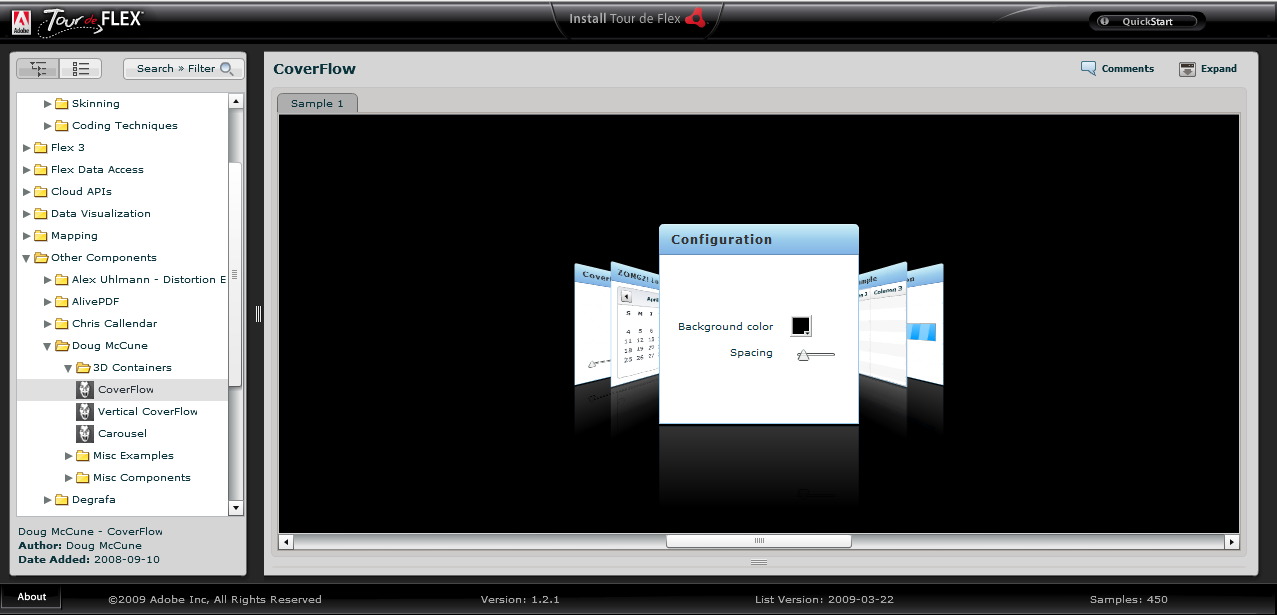Image resolution: width=1277 pixels, height=615 pixels.
Task: Switch to list view mode
Action: [81, 69]
